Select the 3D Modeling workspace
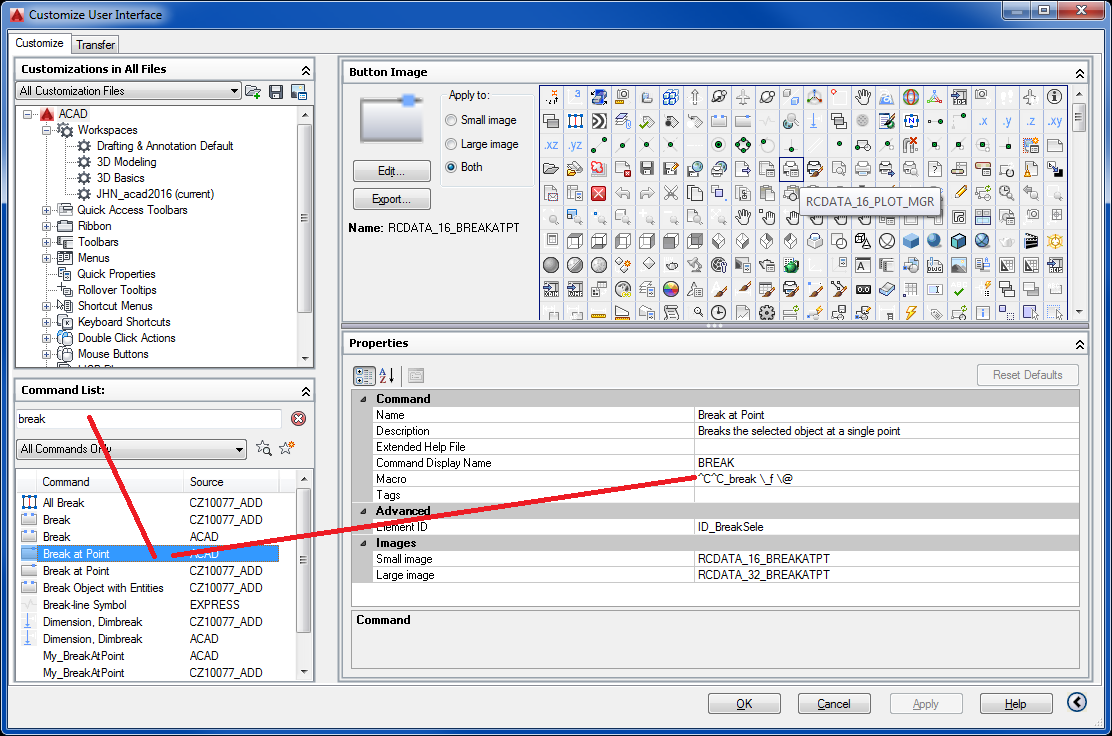Image resolution: width=1112 pixels, height=736 pixels. click(126, 162)
